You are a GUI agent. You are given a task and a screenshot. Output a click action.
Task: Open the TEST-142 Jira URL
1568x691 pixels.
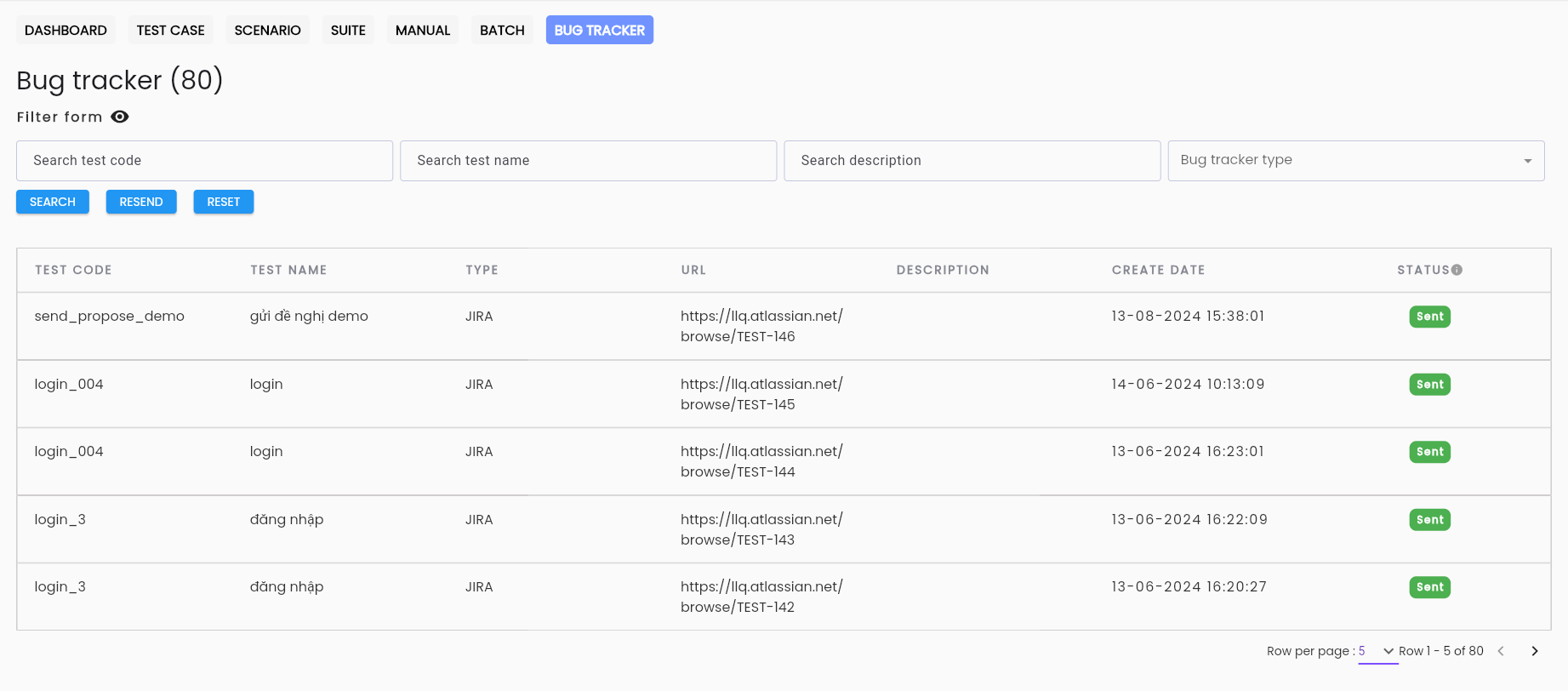[761, 597]
